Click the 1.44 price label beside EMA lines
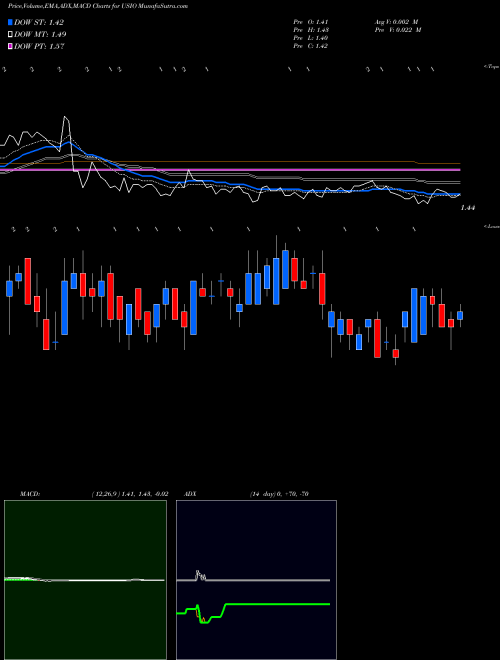500x660 pixels. point(468,208)
